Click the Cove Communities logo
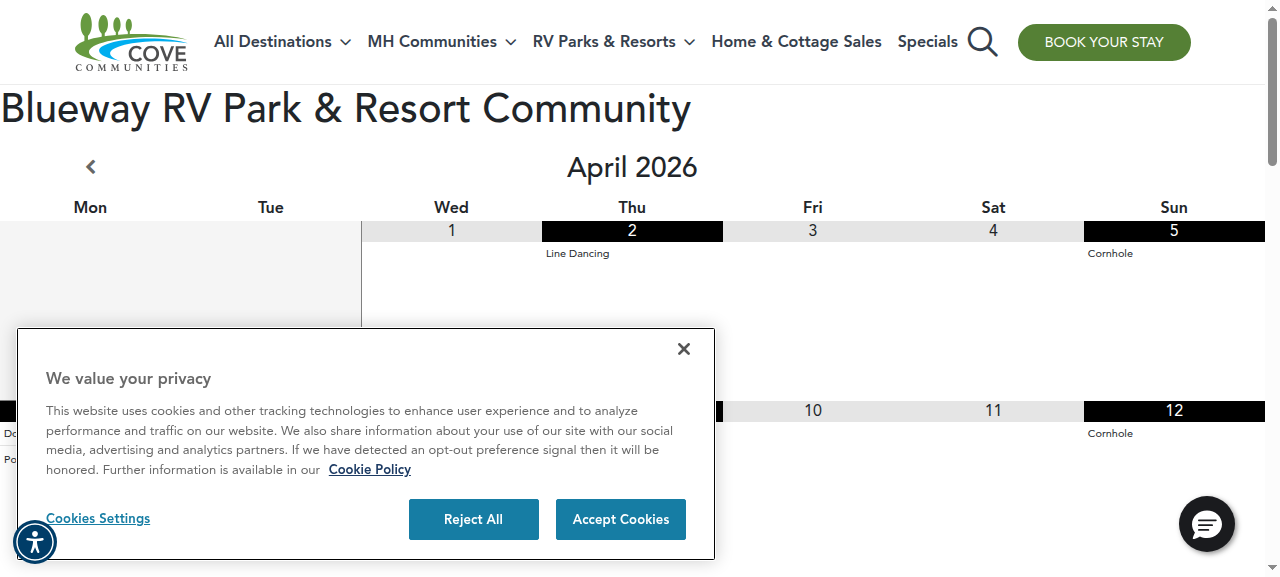The image size is (1280, 577). click(131, 42)
